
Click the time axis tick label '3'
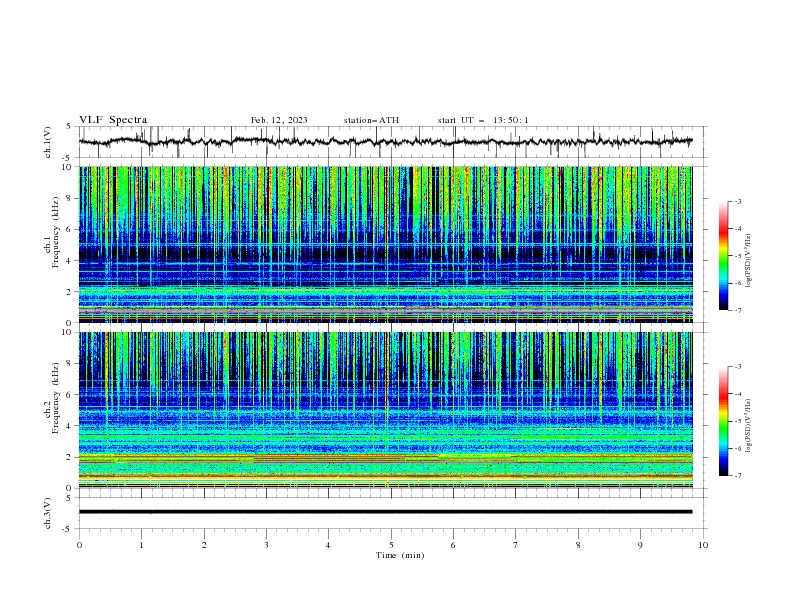tap(266, 545)
